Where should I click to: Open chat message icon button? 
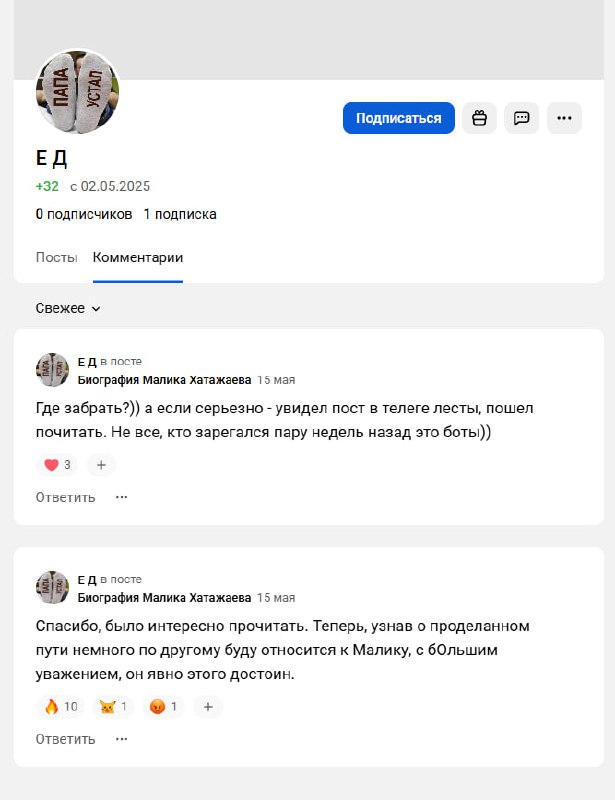[521, 118]
